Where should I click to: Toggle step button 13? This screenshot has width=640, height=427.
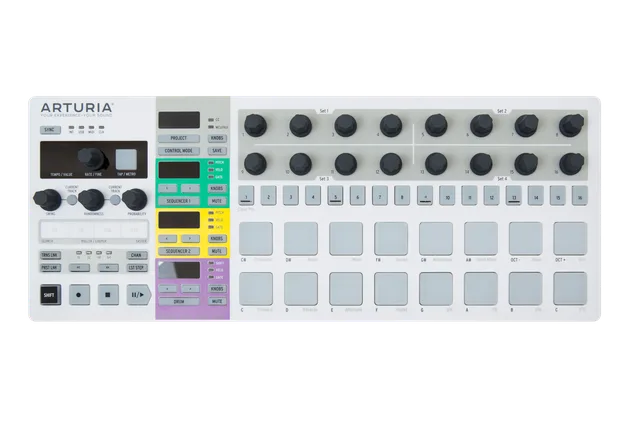513,196
